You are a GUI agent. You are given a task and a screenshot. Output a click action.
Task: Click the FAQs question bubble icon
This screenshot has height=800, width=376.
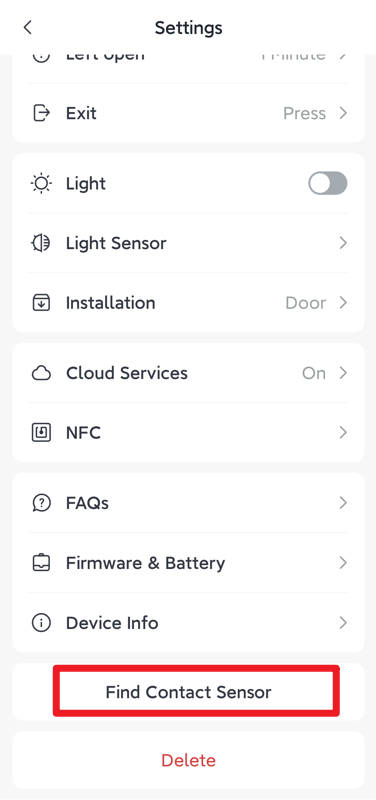41,504
